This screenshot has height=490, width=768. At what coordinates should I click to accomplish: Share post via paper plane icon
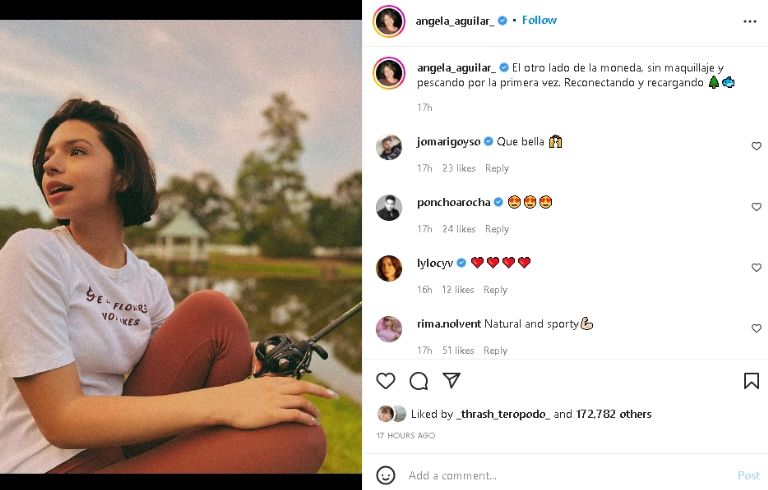[x=451, y=381]
